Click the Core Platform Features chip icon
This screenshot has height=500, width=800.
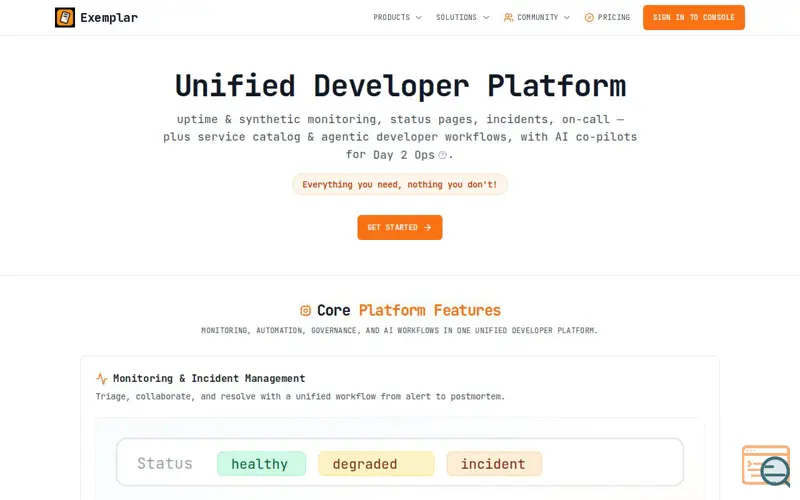pyautogui.click(x=305, y=310)
